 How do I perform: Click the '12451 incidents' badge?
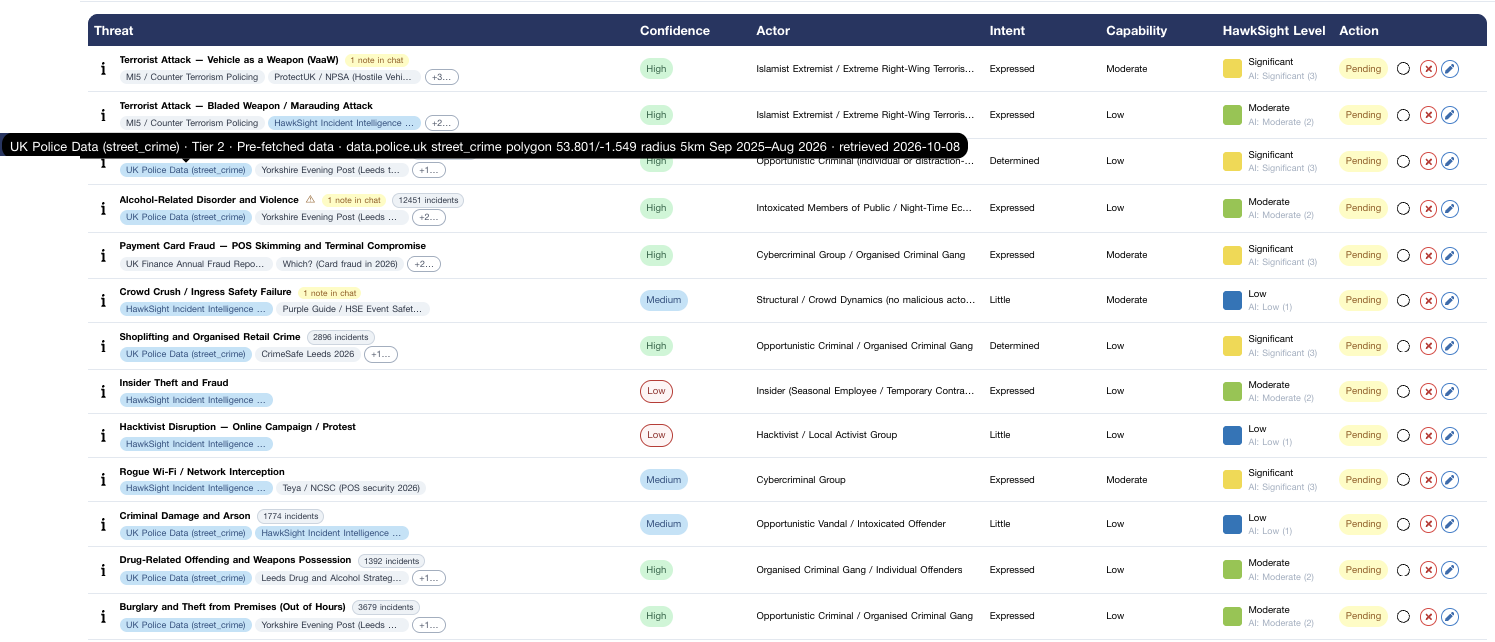[x=428, y=200]
